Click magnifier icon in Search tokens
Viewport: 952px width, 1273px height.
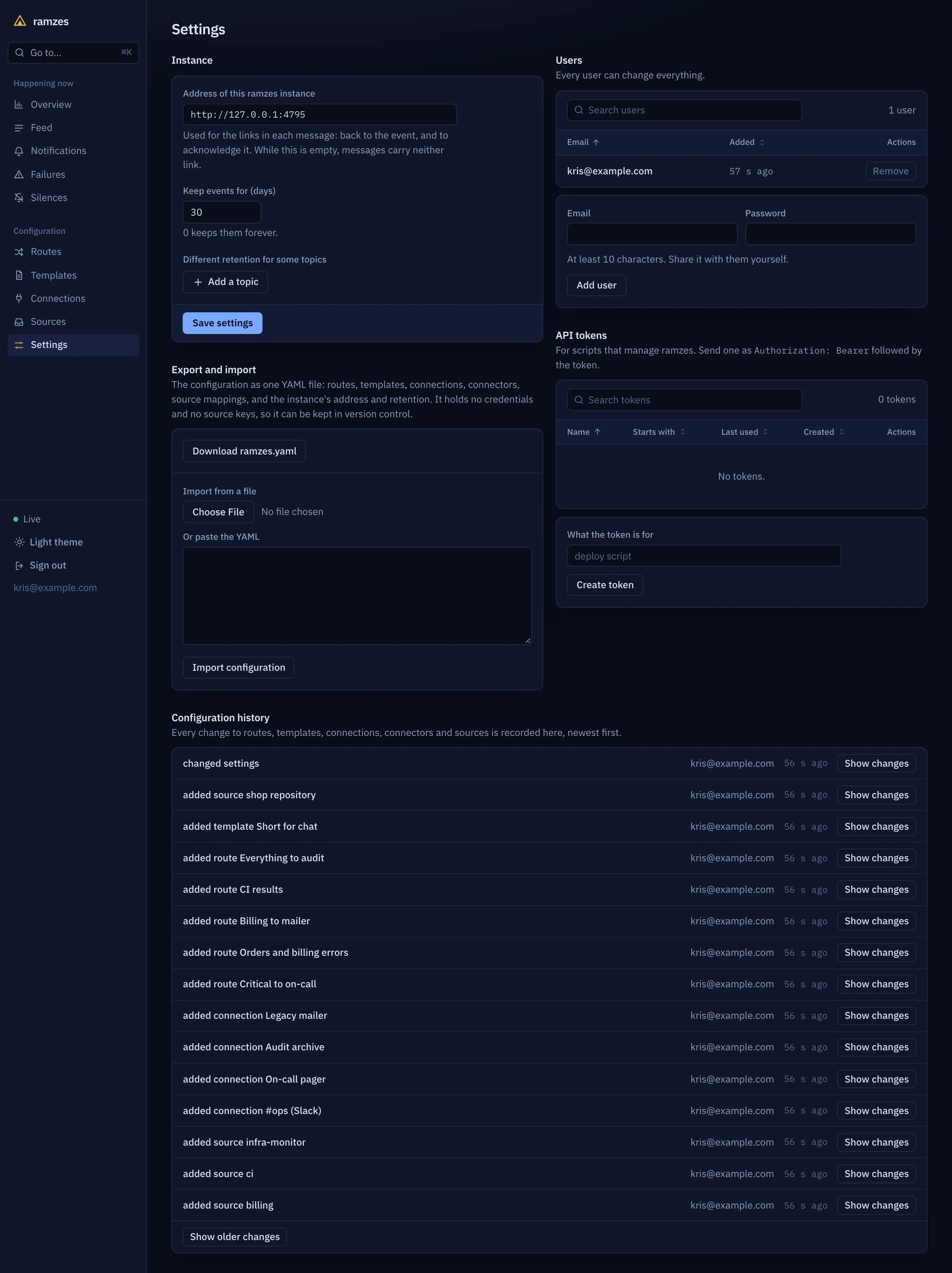(579, 400)
